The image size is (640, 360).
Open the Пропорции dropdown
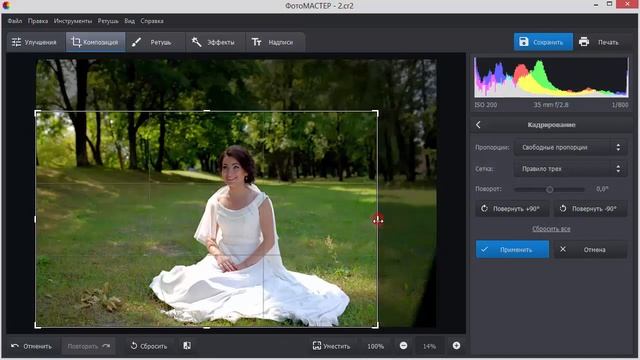[570, 147]
